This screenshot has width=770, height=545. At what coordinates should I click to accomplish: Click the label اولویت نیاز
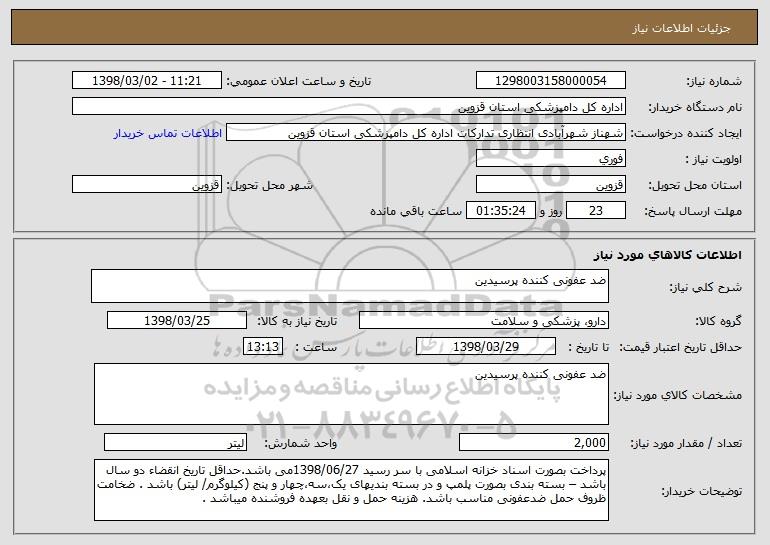pos(714,160)
